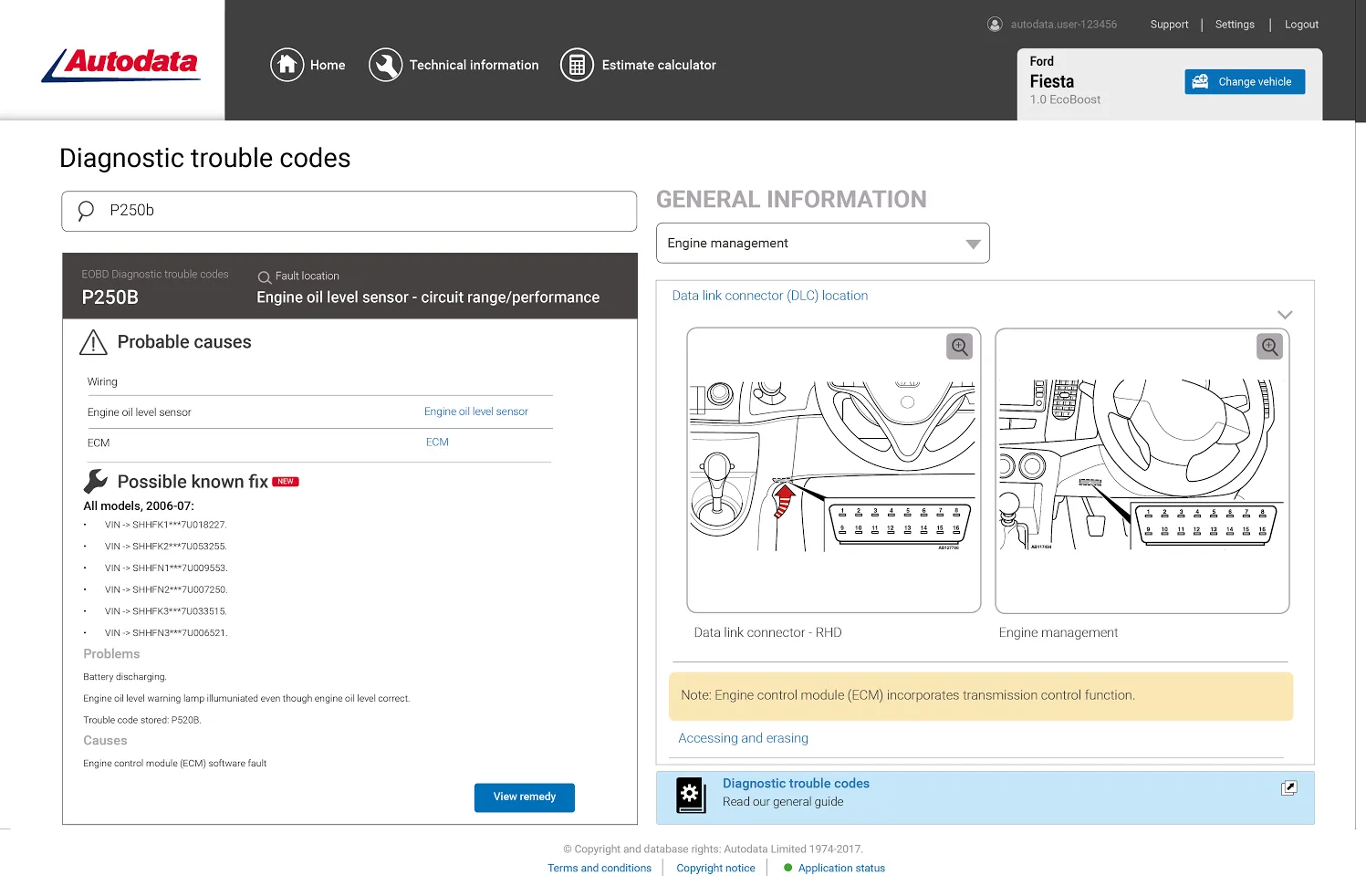
Task: Click the autodata.user-123456 username
Action: coord(1063,25)
